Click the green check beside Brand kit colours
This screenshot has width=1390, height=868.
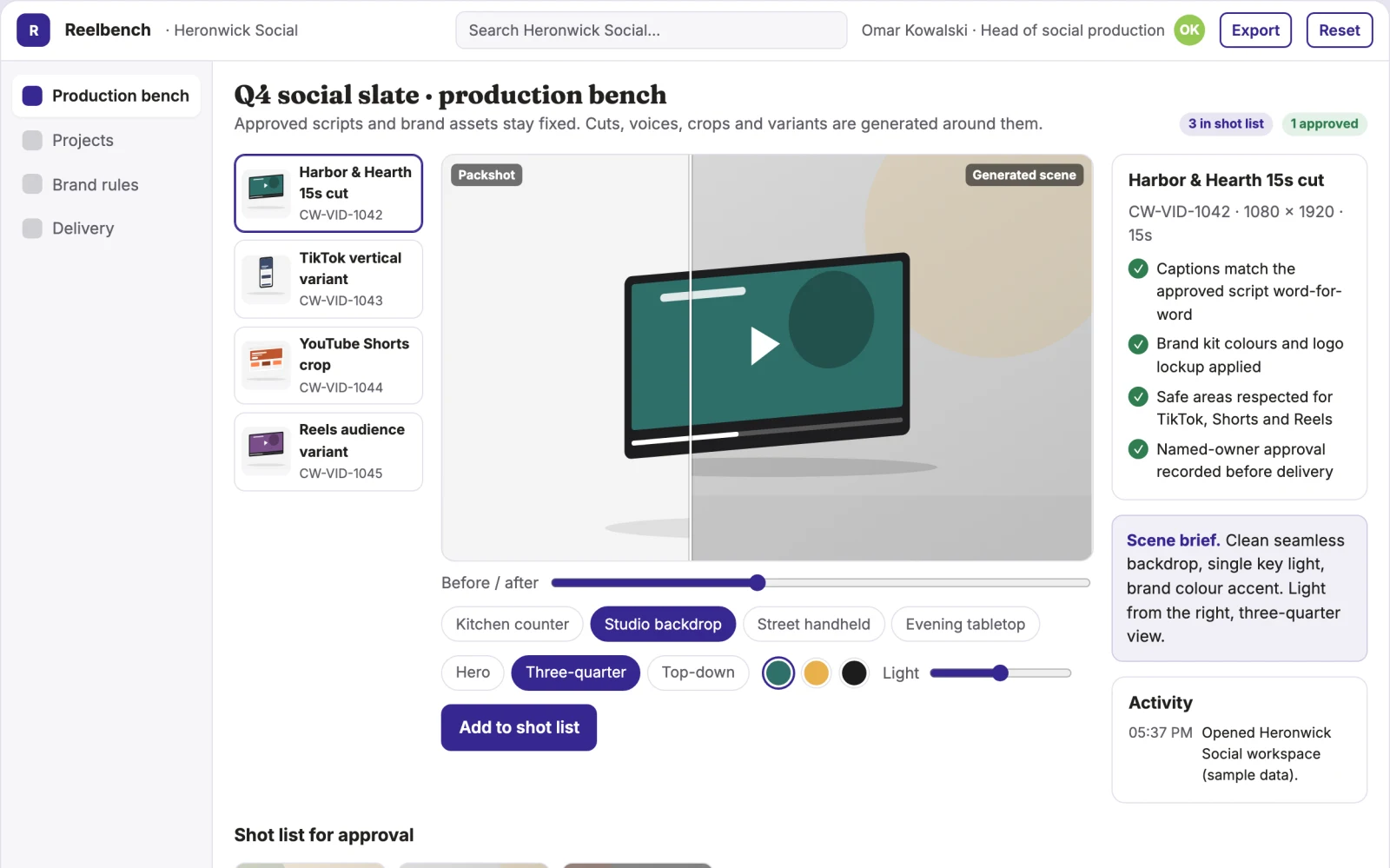click(x=1138, y=344)
